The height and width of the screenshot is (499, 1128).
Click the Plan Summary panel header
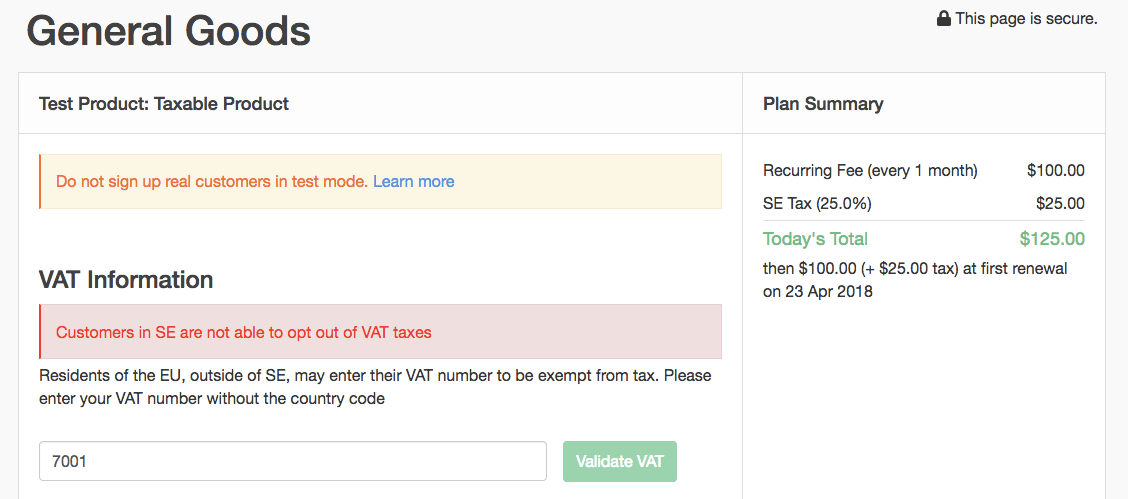pos(823,104)
